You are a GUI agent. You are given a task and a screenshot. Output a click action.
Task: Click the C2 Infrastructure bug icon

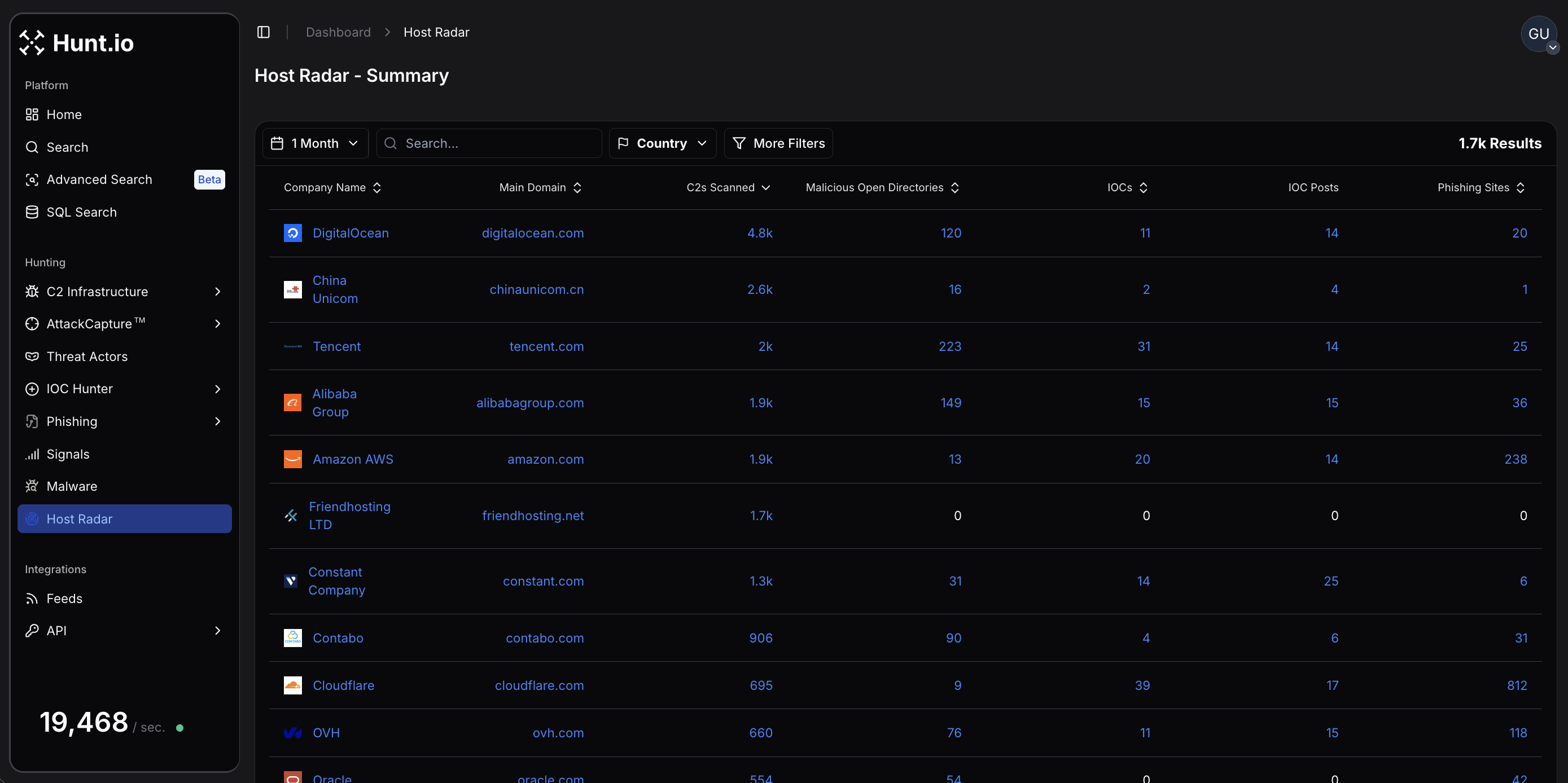click(x=32, y=292)
